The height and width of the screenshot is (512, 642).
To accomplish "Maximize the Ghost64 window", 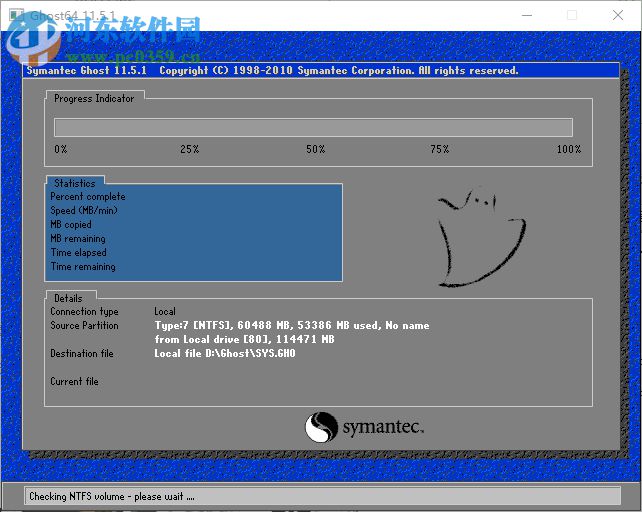I will (572, 15).
